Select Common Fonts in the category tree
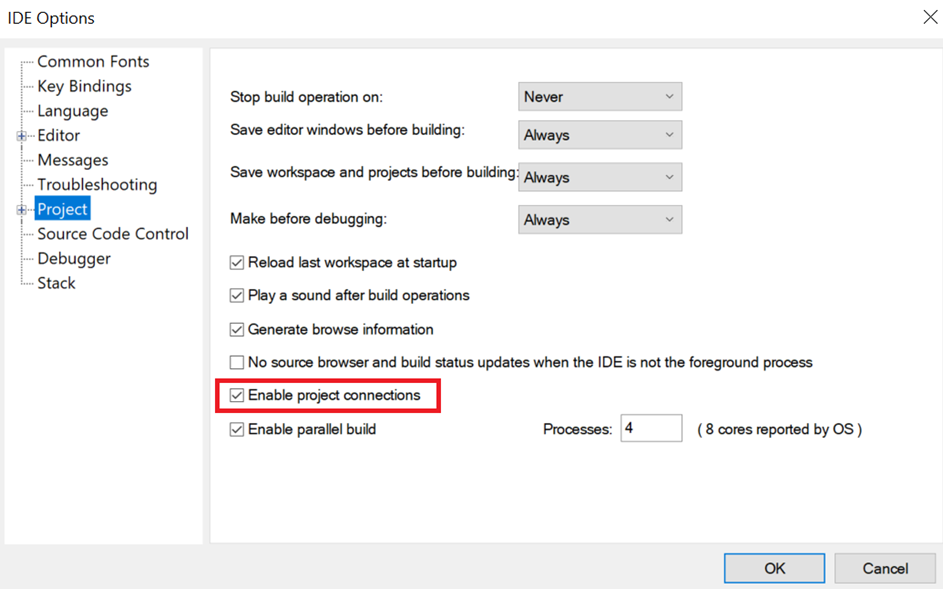The image size is (943, 589). pos(93,62)
